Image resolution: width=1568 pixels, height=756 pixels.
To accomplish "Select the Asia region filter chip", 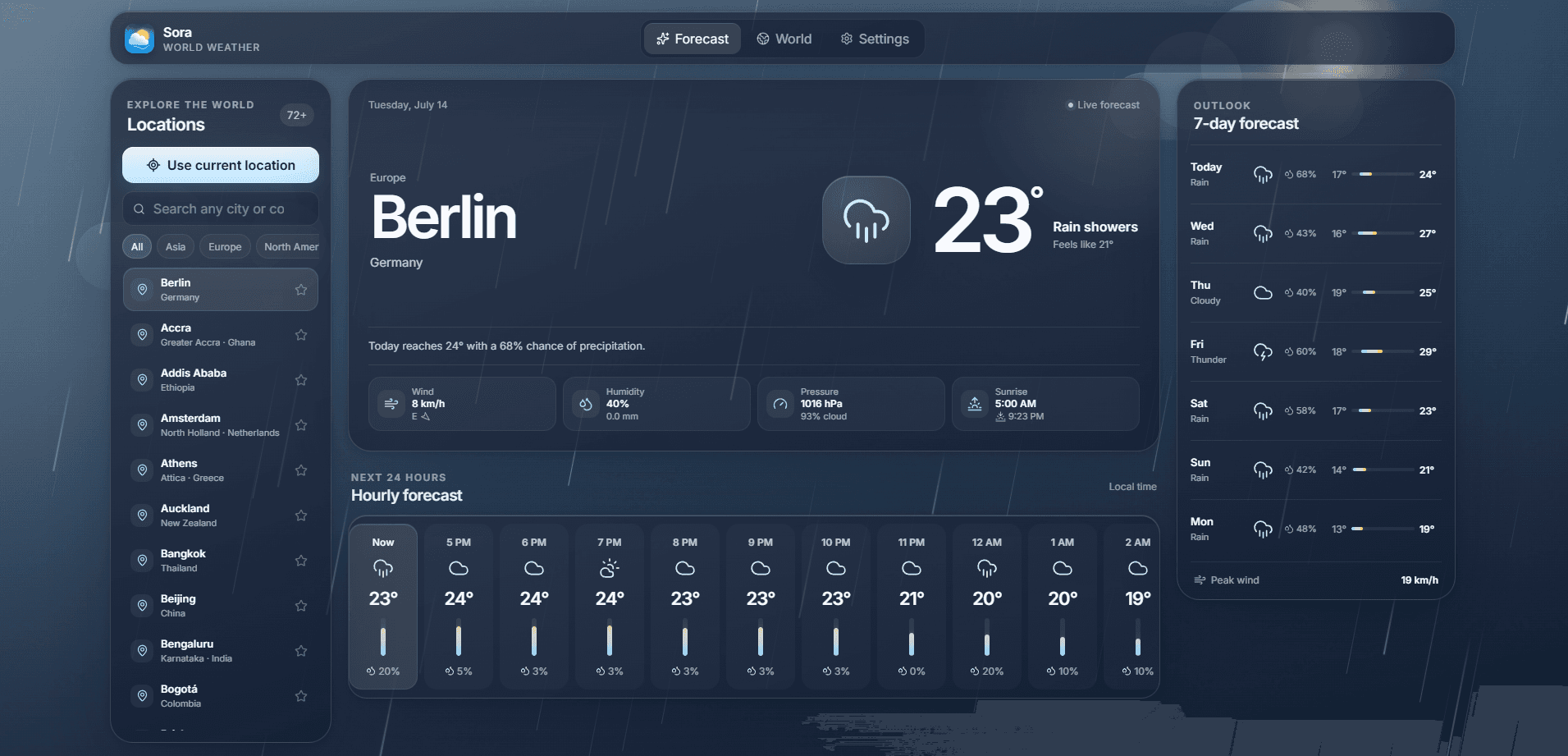I will pyautogui.click(x=176, y=246).
